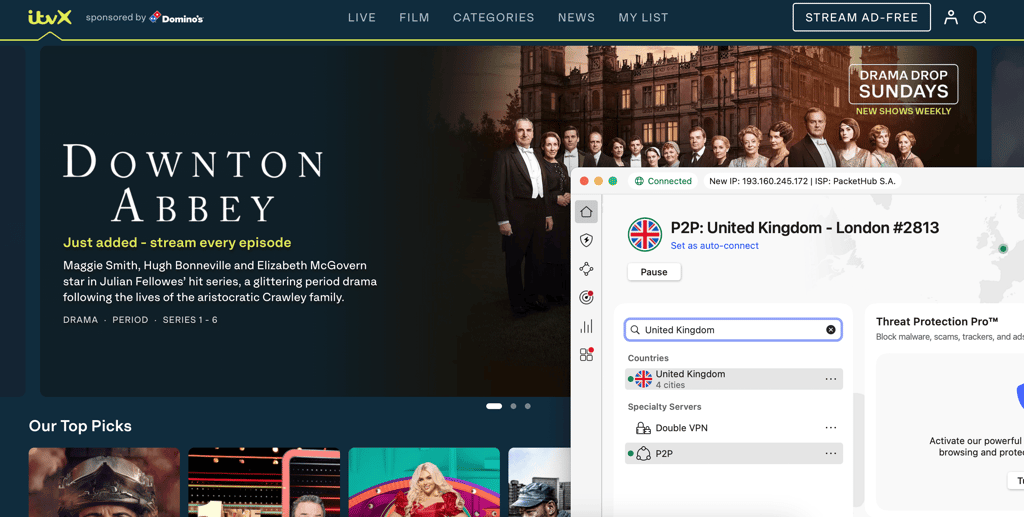Open the FILM section
The height and width of the screenshot is (517, 1024).
click(x=414, y=18)
